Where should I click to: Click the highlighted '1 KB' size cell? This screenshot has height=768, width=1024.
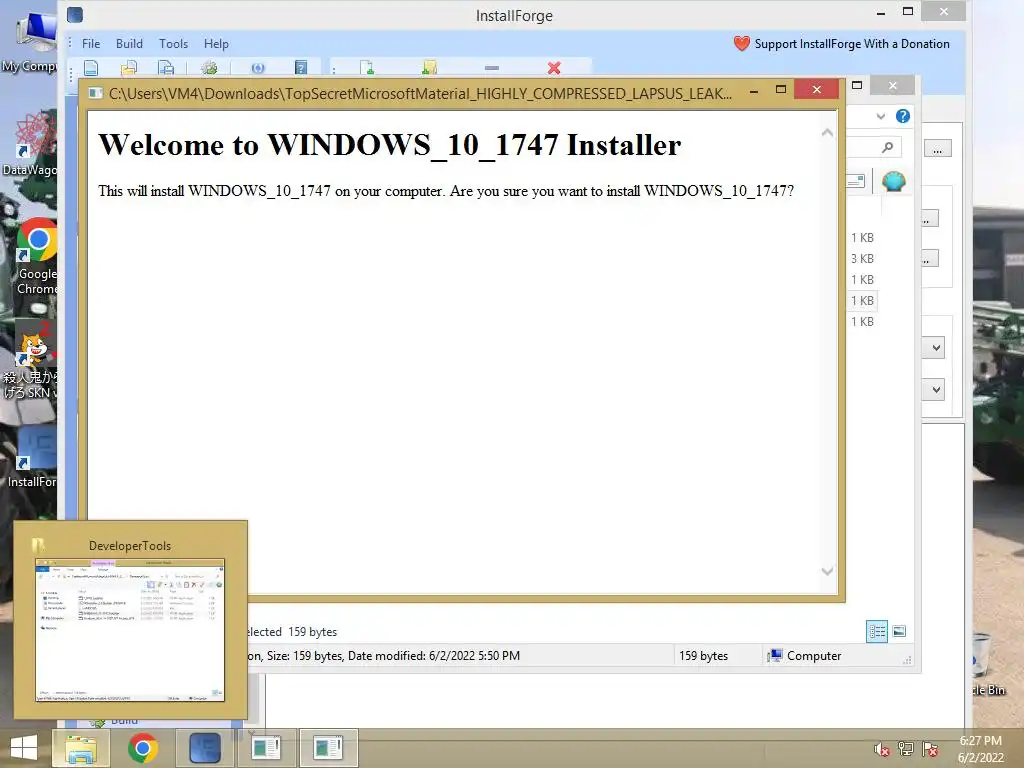(862, 300)
